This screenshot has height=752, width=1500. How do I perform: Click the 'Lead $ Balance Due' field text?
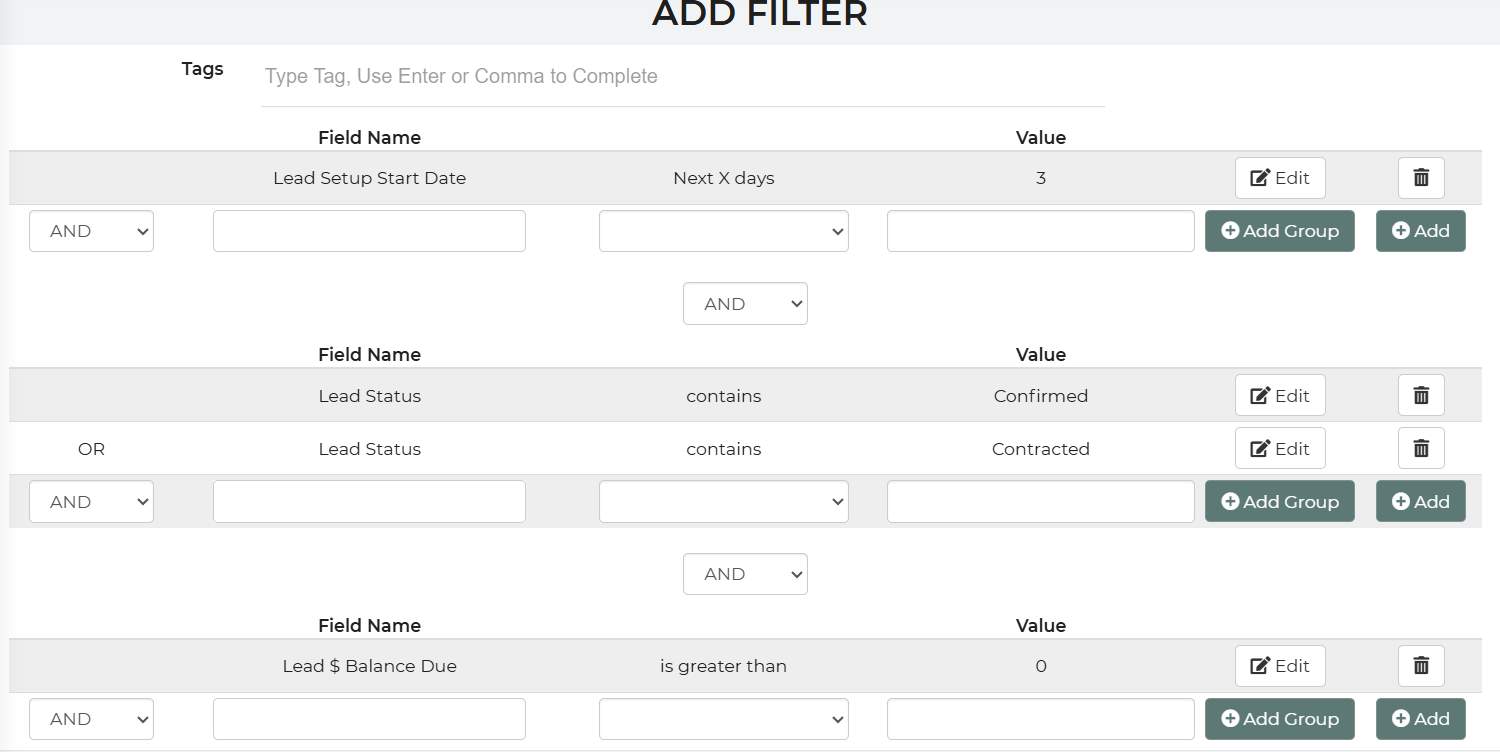(369, 666)
